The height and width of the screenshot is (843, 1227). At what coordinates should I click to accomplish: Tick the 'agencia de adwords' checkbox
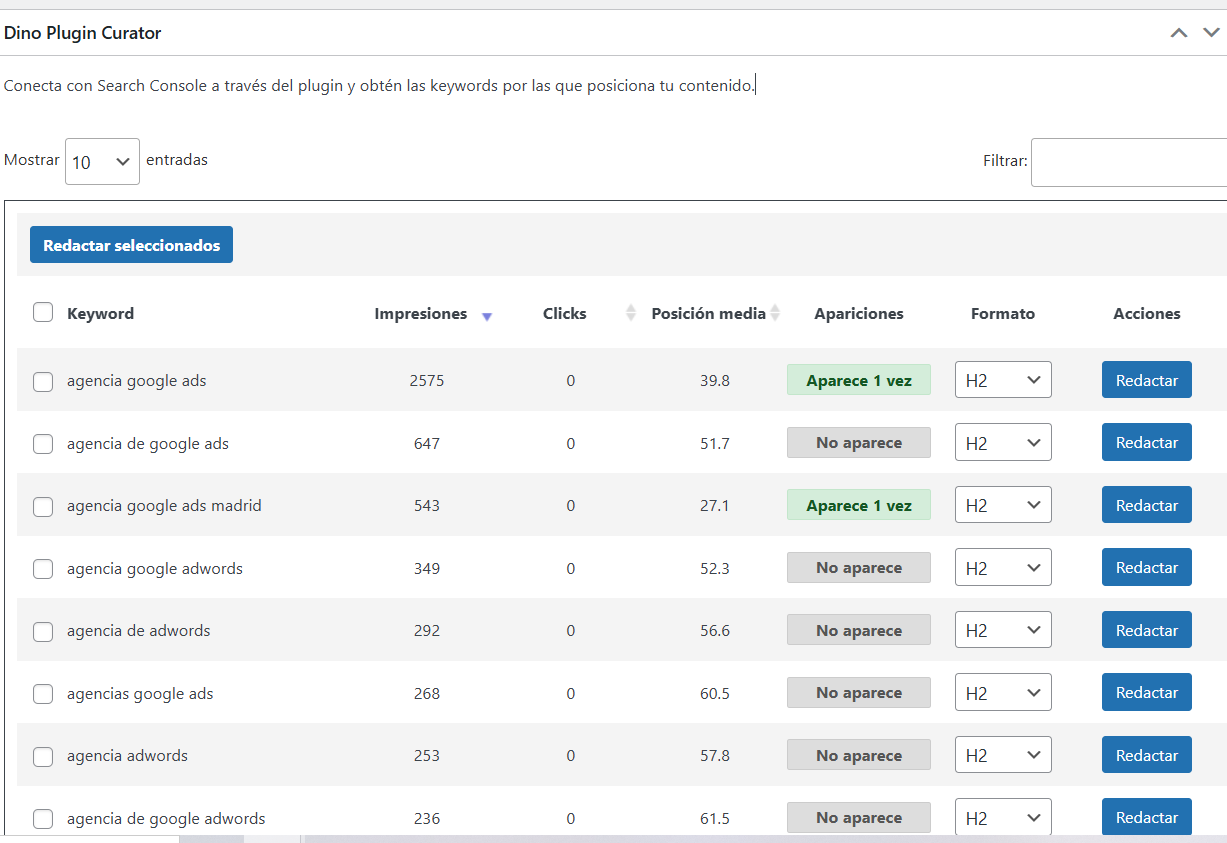(43, 631)
